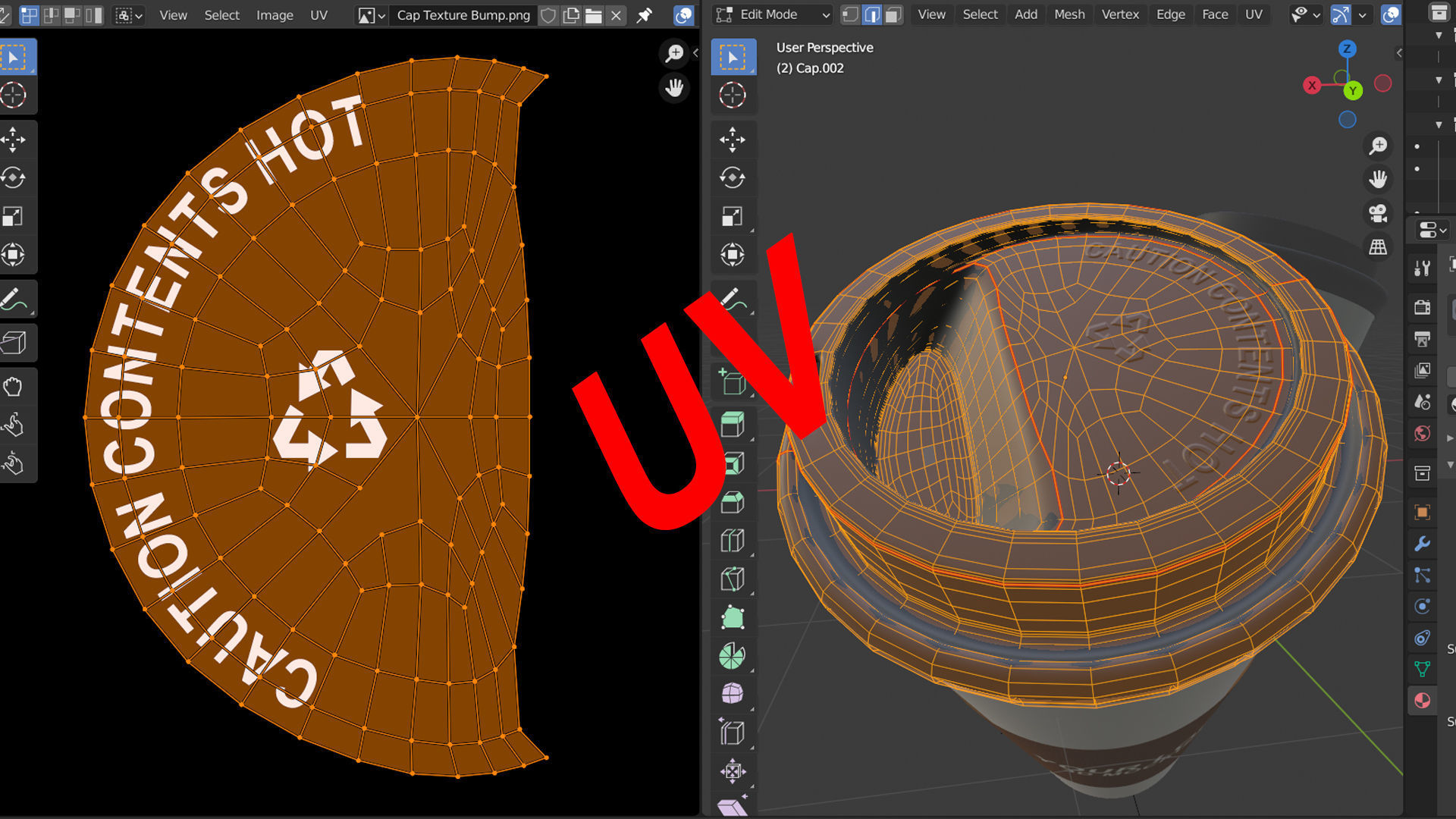Enable UV face selection mode
Screen dimensions: 1456x819
coord(73,15)
